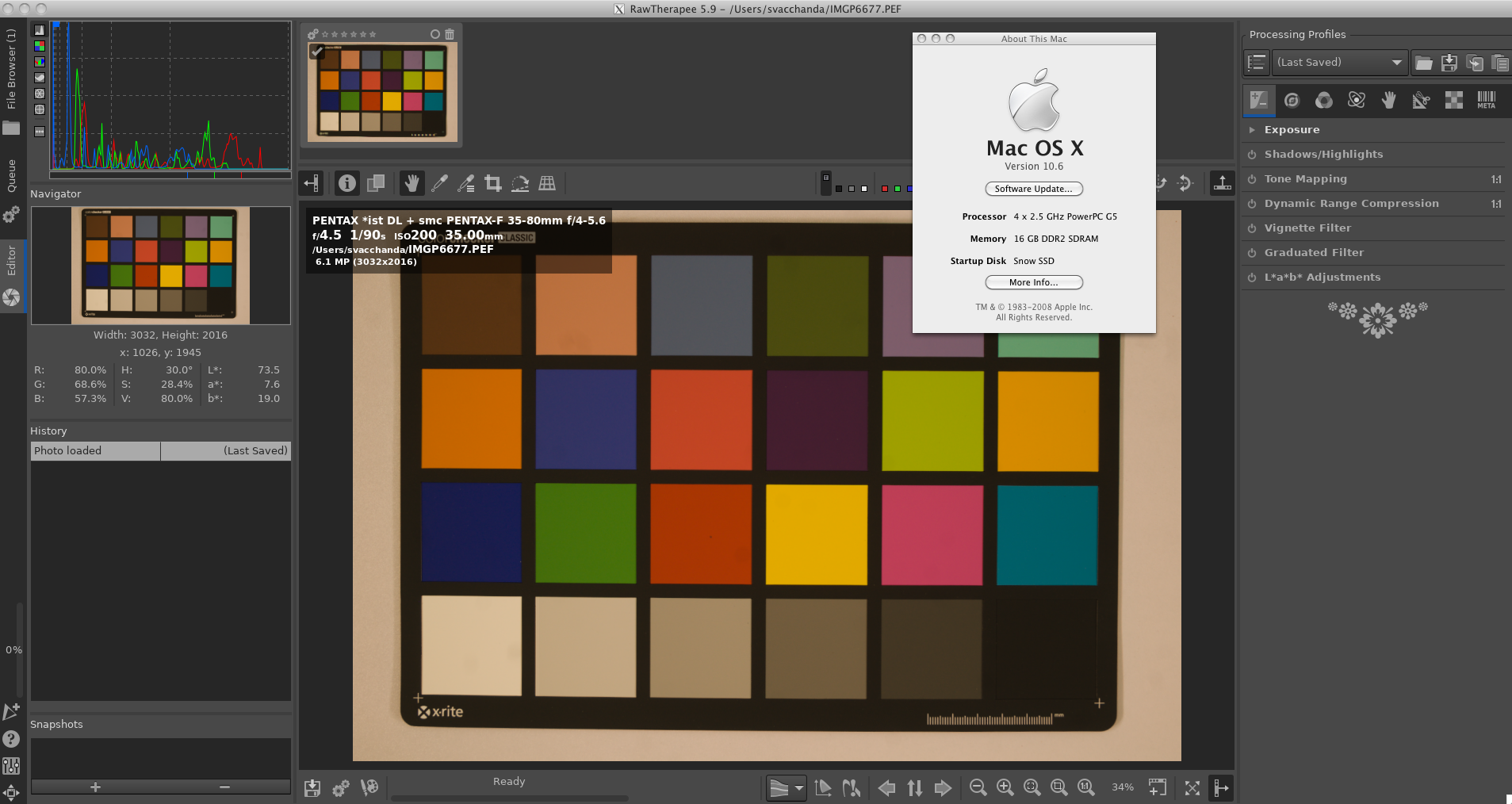This screenshot has height=804, width=1512.
Task: Toggle the image info overlay button
Action: 347,184
